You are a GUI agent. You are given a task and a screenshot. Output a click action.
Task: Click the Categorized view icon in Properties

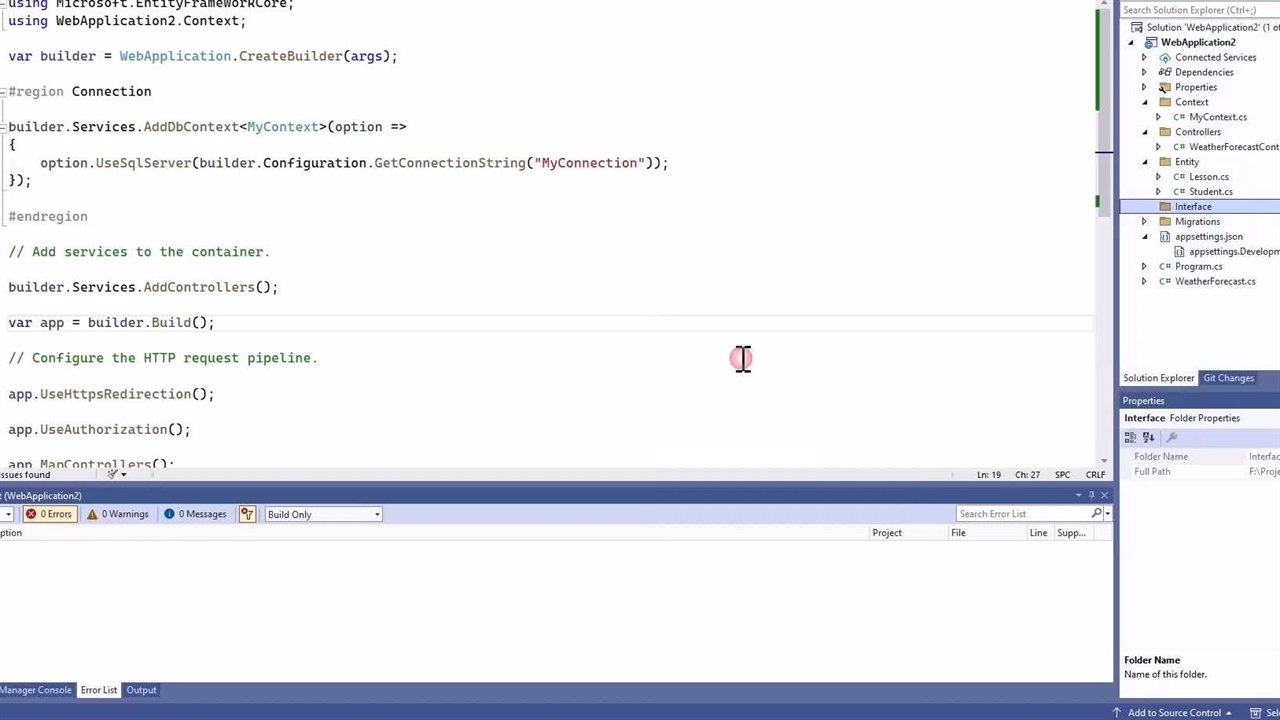coord(1130,437)
